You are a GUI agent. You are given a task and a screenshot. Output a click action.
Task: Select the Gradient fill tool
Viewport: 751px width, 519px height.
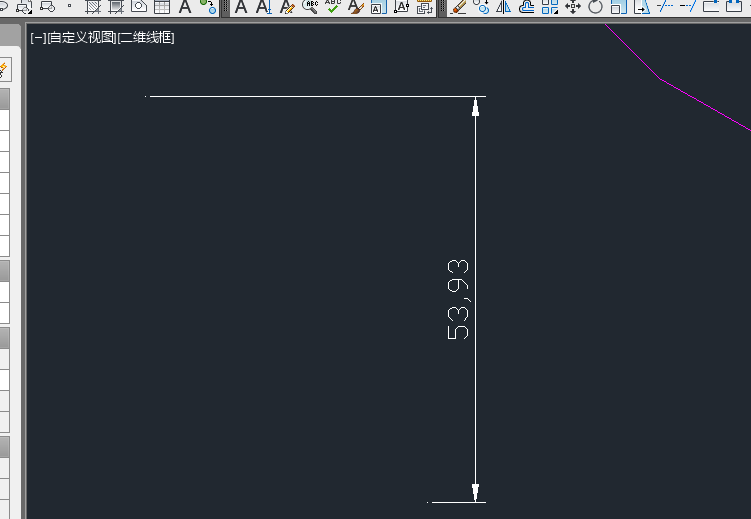click(x=116, y=7)
